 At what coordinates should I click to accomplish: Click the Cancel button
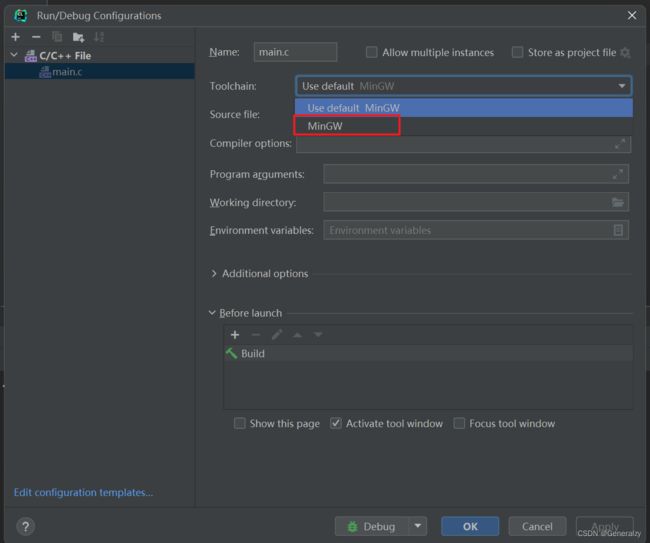pyautogui.click(x=537, y=526)
